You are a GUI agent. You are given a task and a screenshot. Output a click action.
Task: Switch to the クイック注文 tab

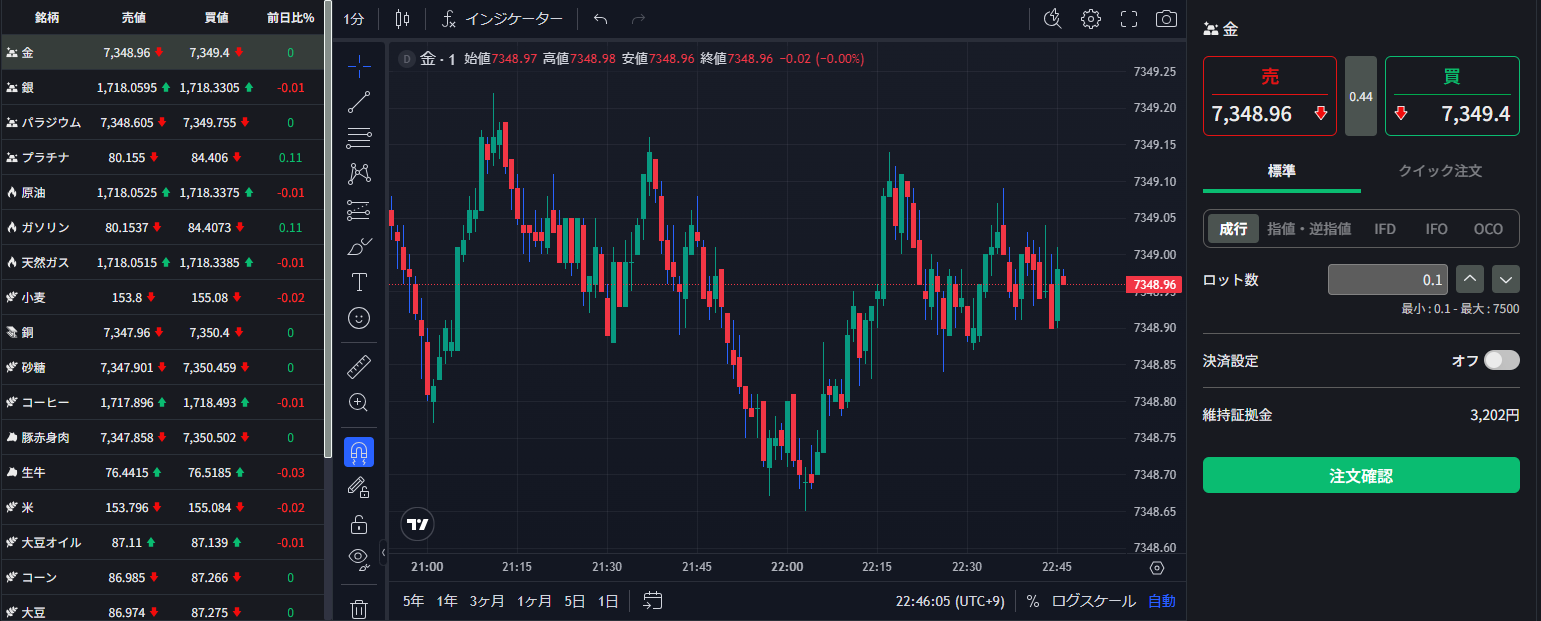tap(1440, 171)
